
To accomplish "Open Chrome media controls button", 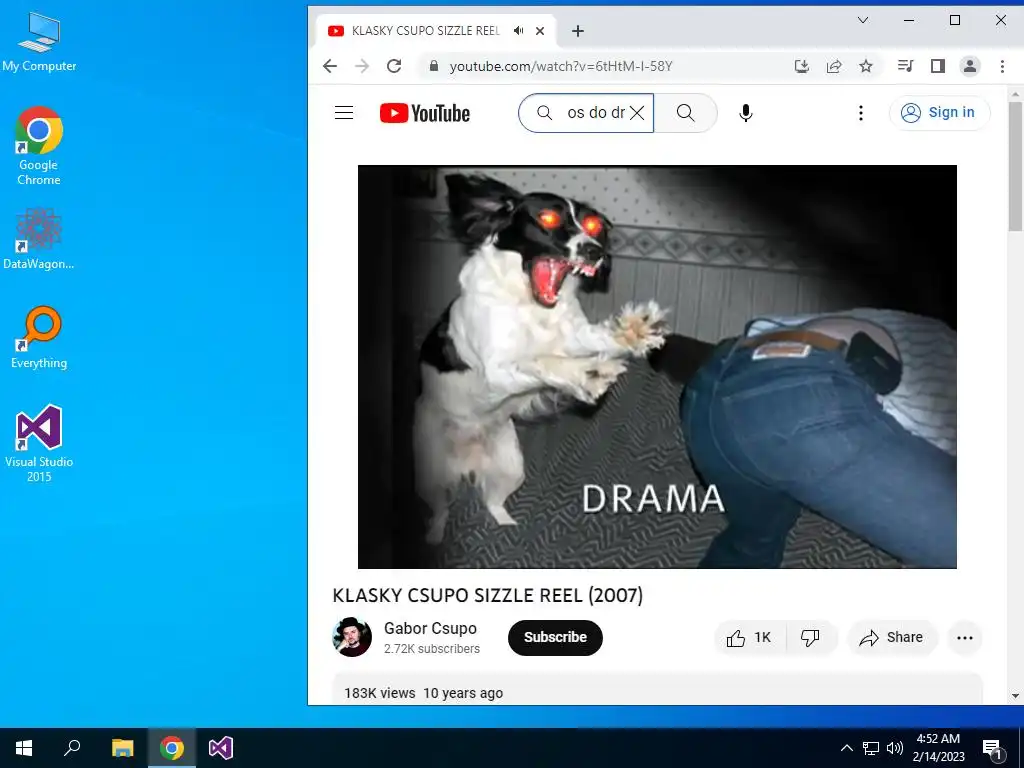I will 905,66.
